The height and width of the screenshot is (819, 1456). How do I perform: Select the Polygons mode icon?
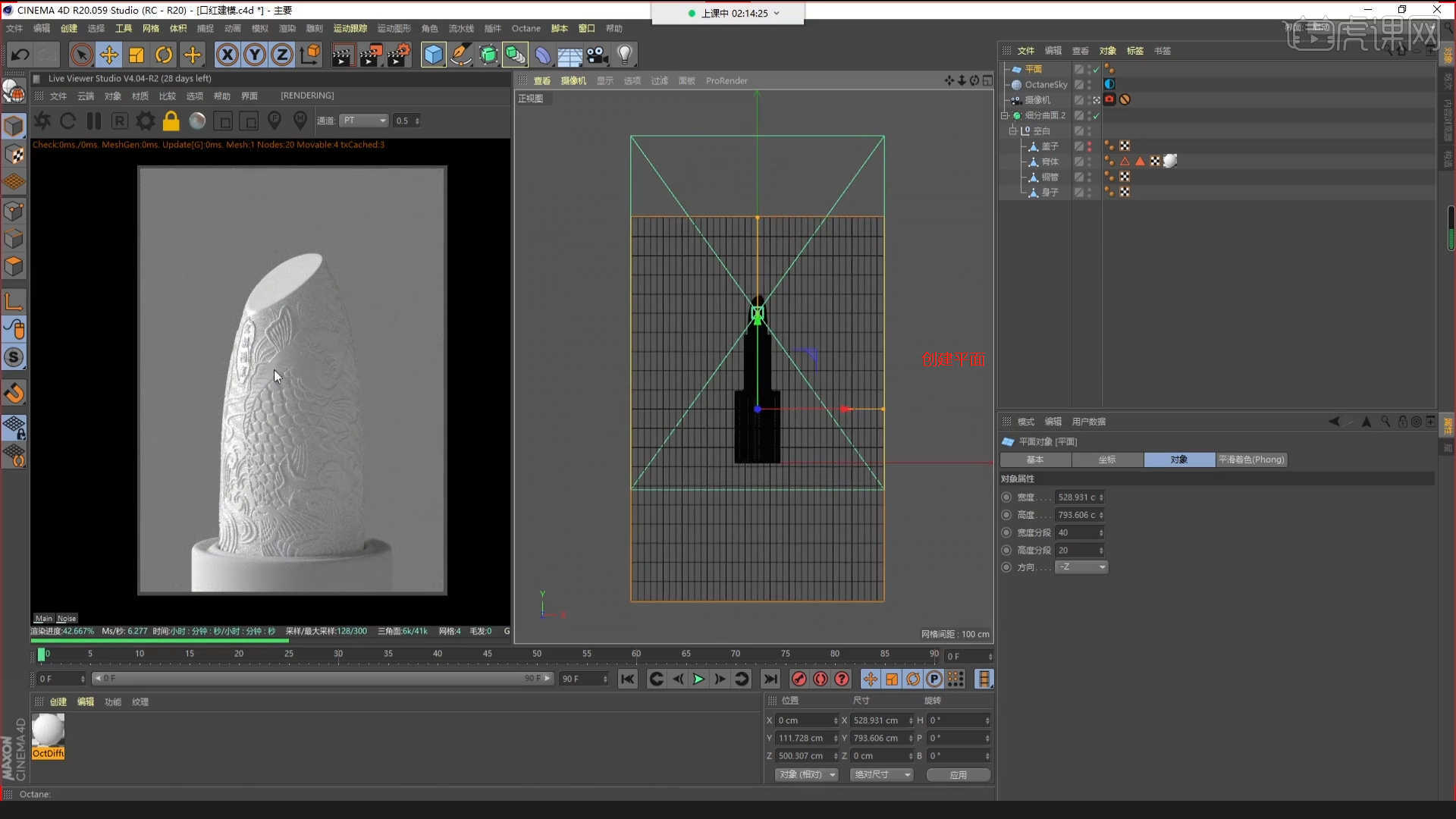(x=14, y=266)
